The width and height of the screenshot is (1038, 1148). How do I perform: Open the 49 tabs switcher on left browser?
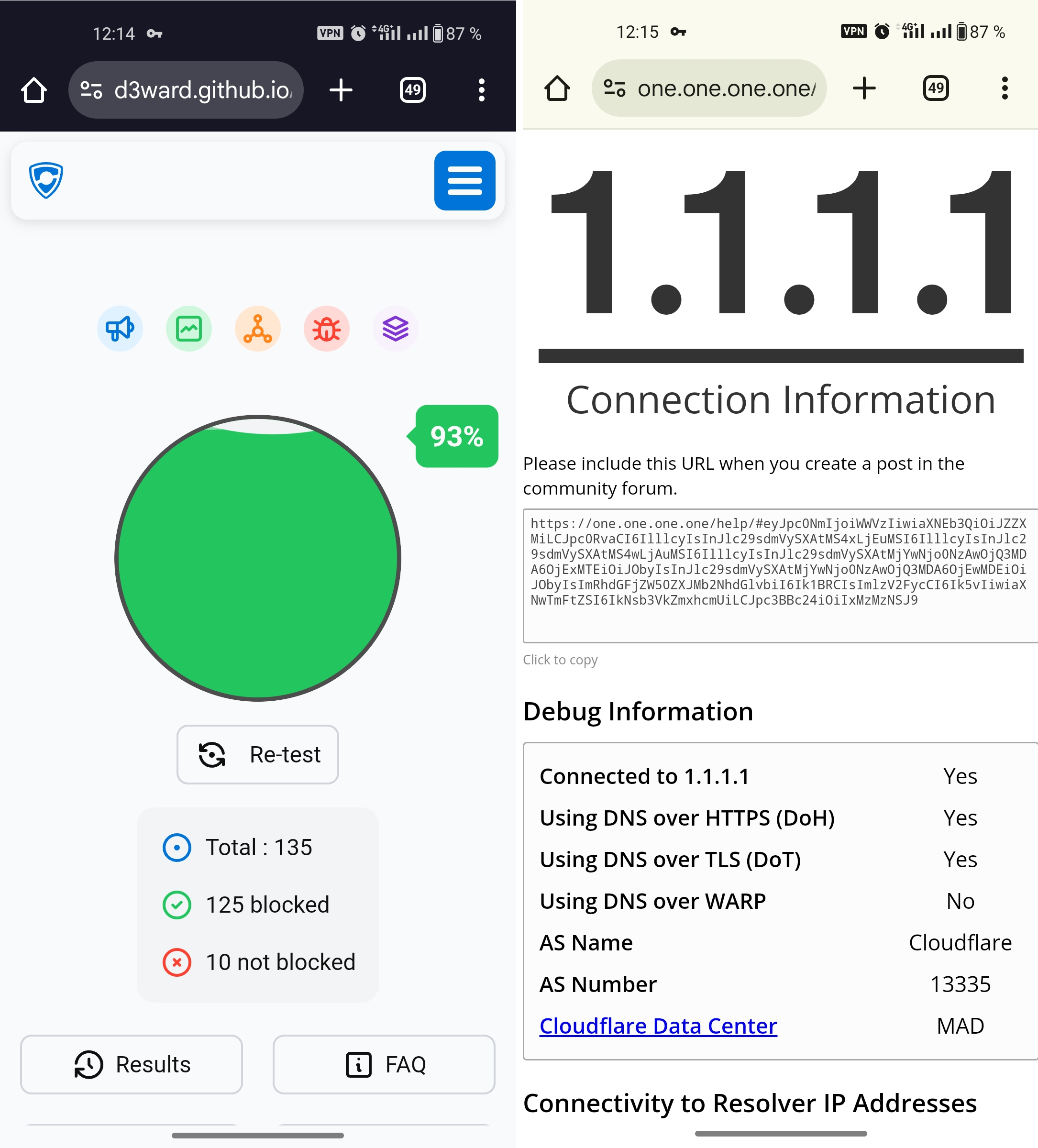click(x=412, y=90)
